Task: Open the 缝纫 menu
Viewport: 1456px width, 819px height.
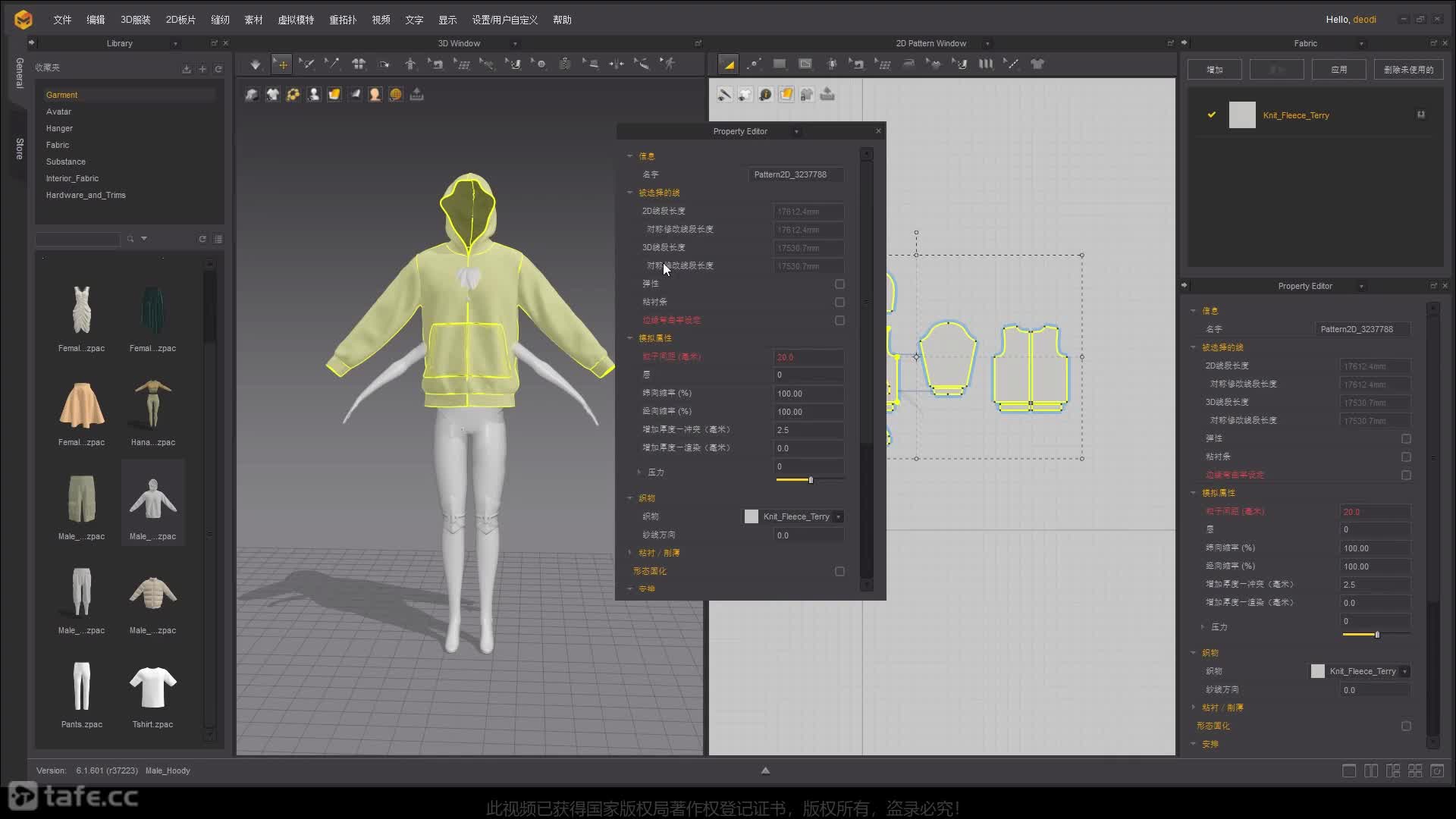Action: coord(220,20)
